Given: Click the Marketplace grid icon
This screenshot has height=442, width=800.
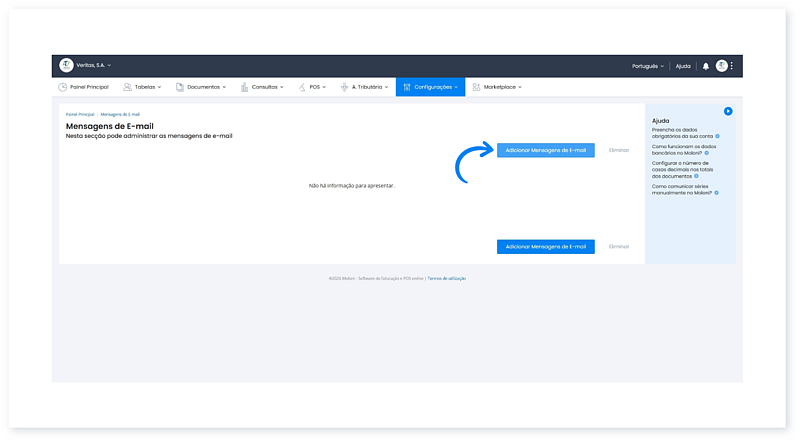Looking at the screenshot, I should [x=476, y=87].
